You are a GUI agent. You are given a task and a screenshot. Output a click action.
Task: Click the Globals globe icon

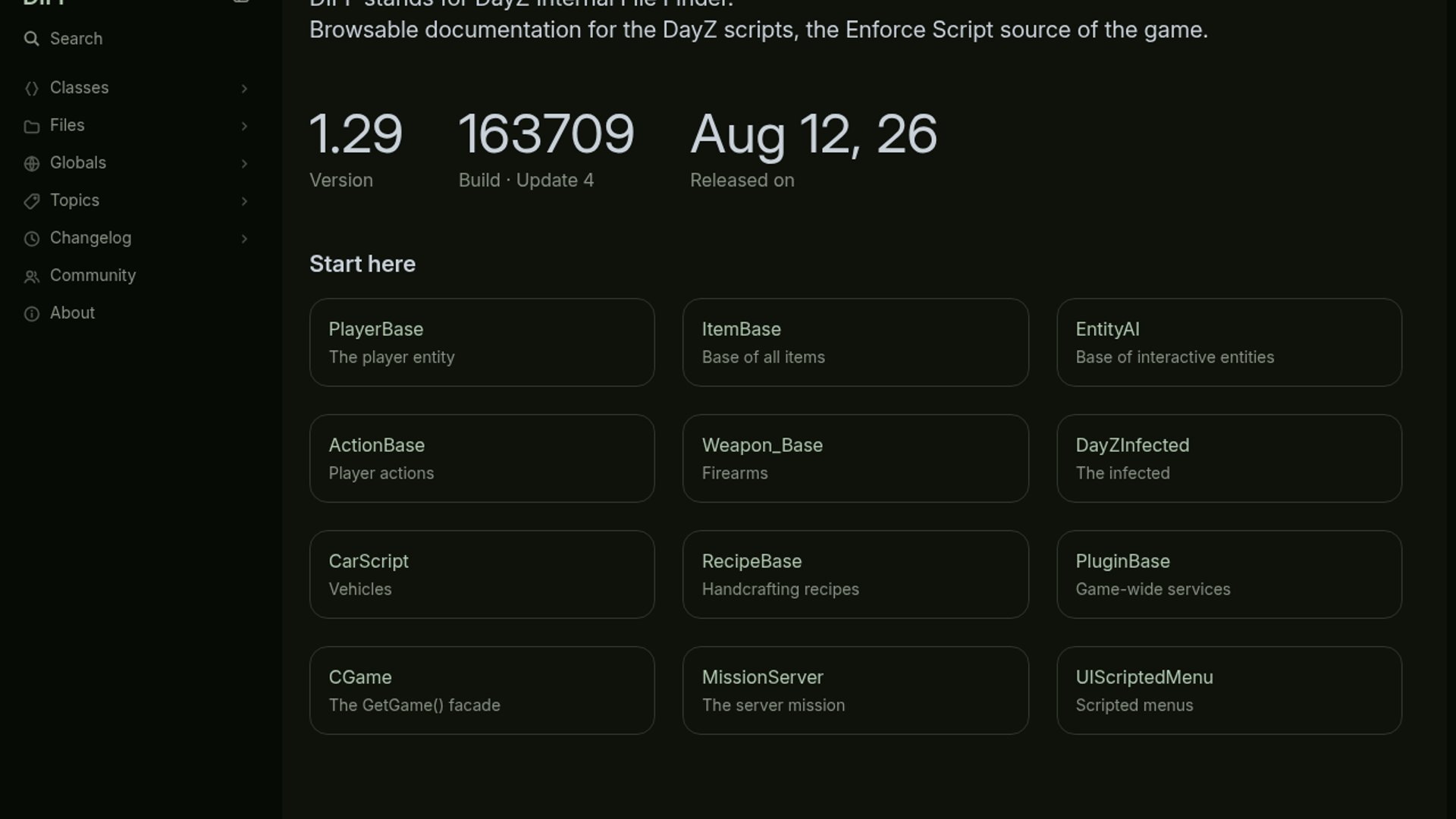coord(31,164)
